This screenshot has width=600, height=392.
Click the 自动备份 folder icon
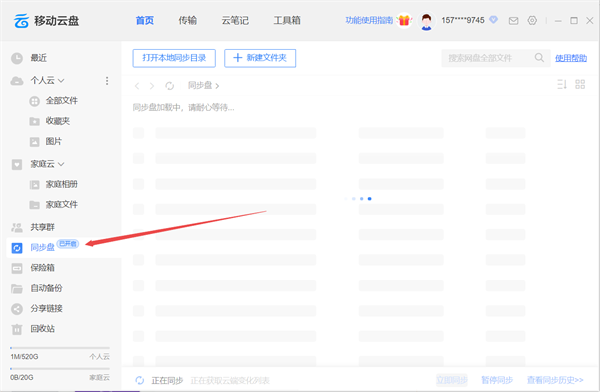point(17,288)
